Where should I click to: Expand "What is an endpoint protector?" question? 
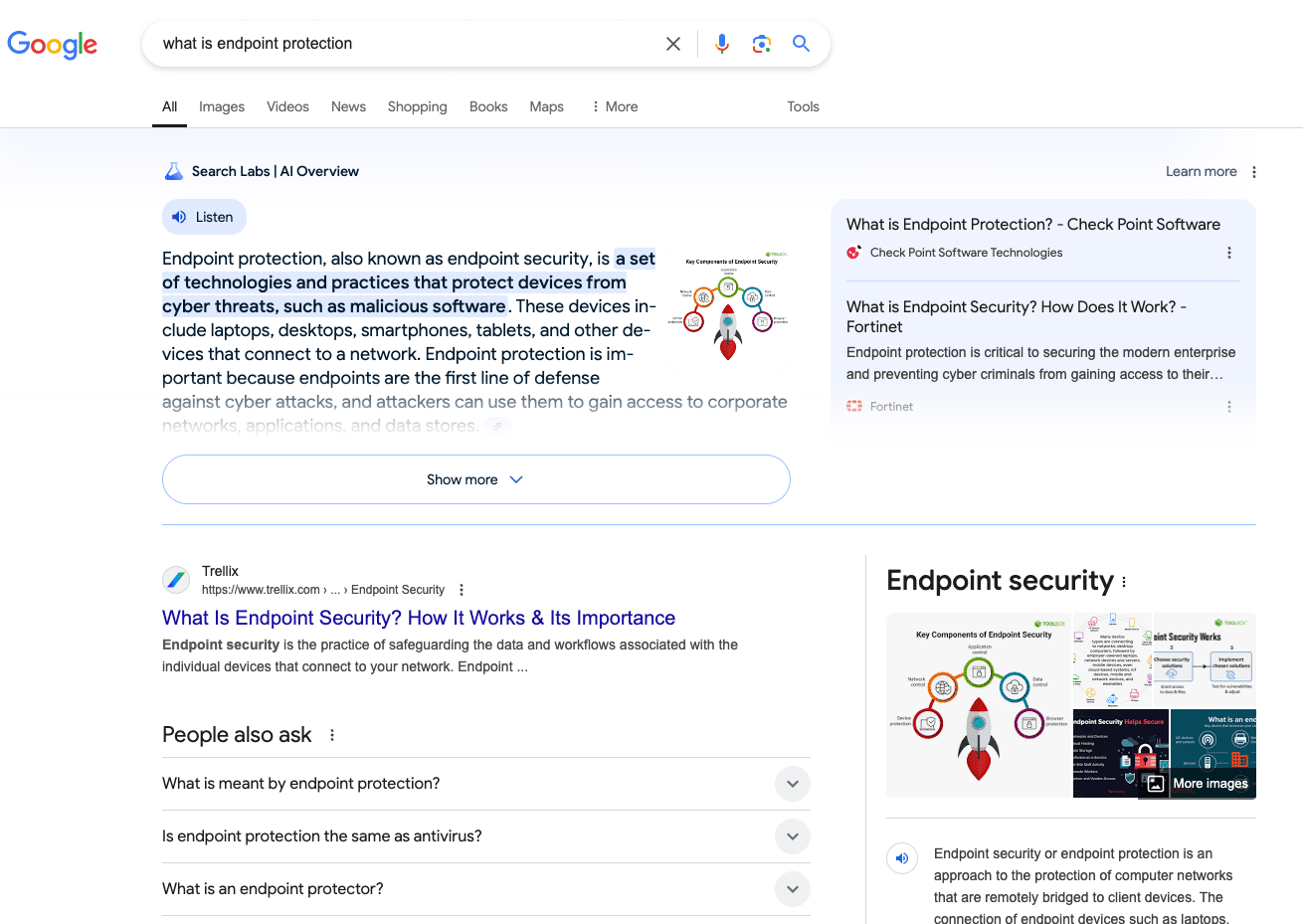pyautogui.click(x=792, y=889)
